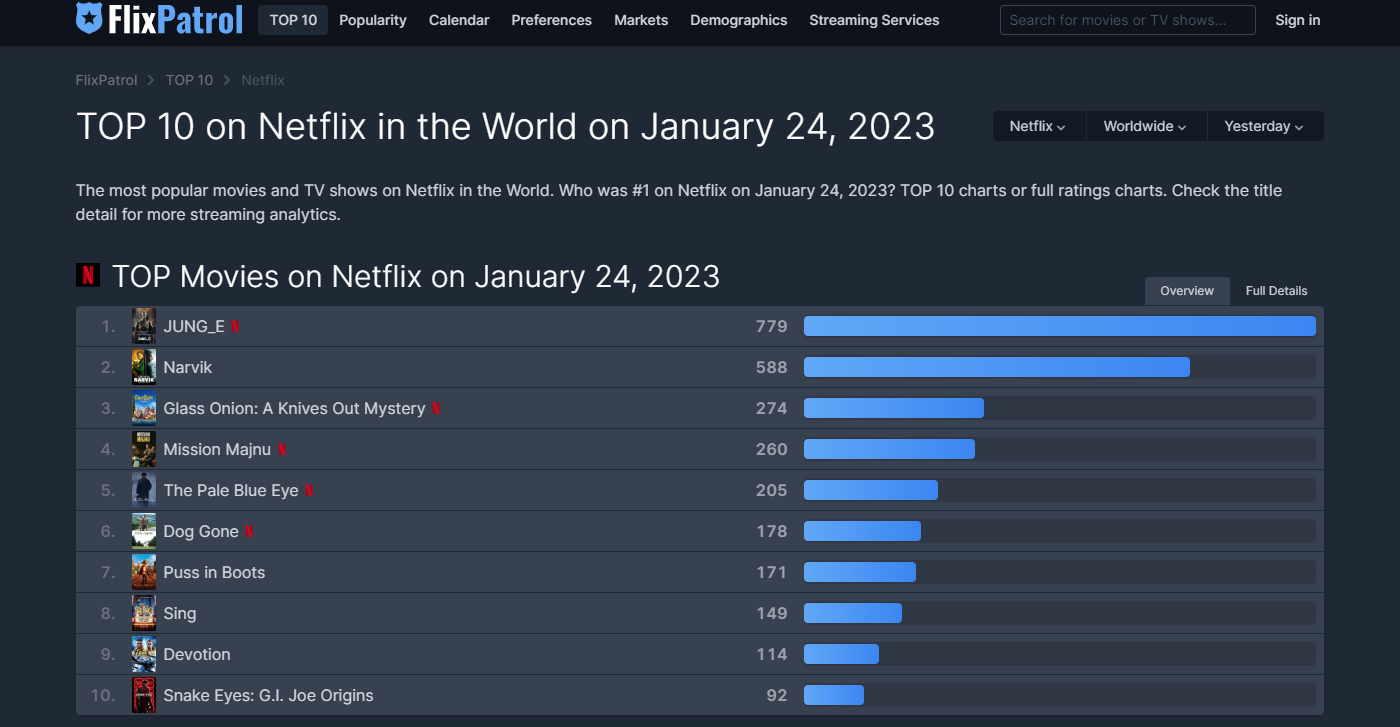Open the Dog Gone title link
The height and width of the screenshot is (727, 1400).
201,532
